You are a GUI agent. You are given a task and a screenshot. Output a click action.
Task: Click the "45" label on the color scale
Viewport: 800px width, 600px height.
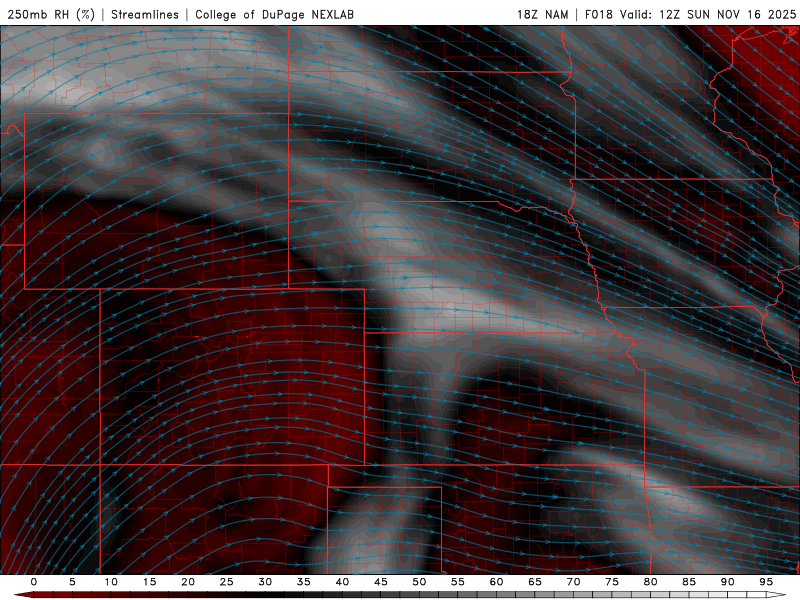(x=381, y=582)
